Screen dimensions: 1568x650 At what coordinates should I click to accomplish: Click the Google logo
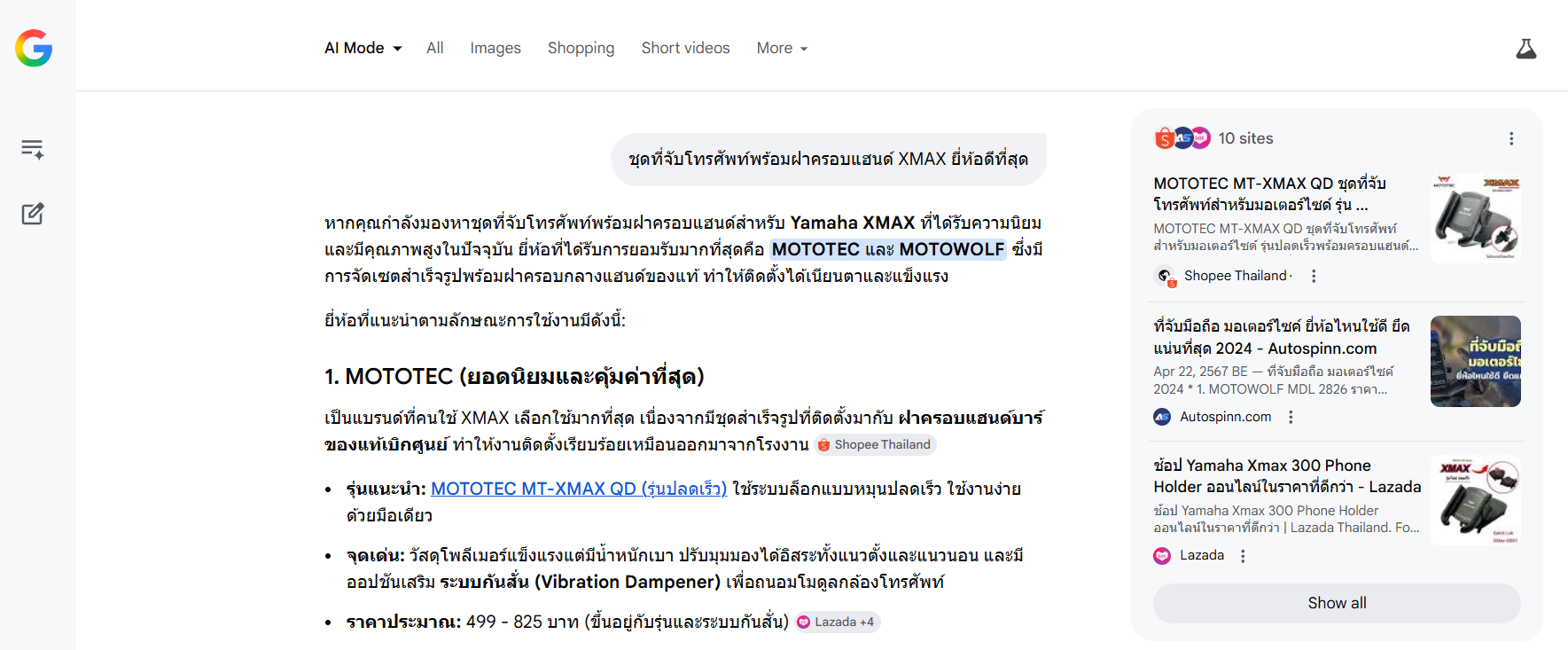tap(34, 48)
